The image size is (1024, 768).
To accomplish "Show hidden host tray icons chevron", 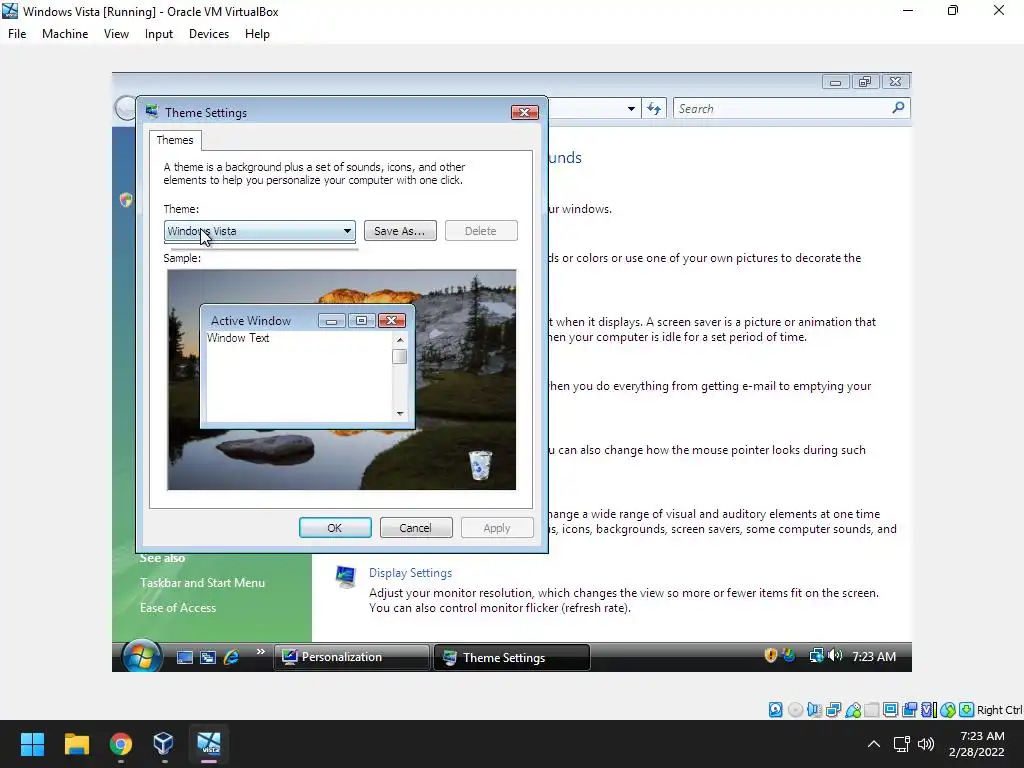I will 874,744.
